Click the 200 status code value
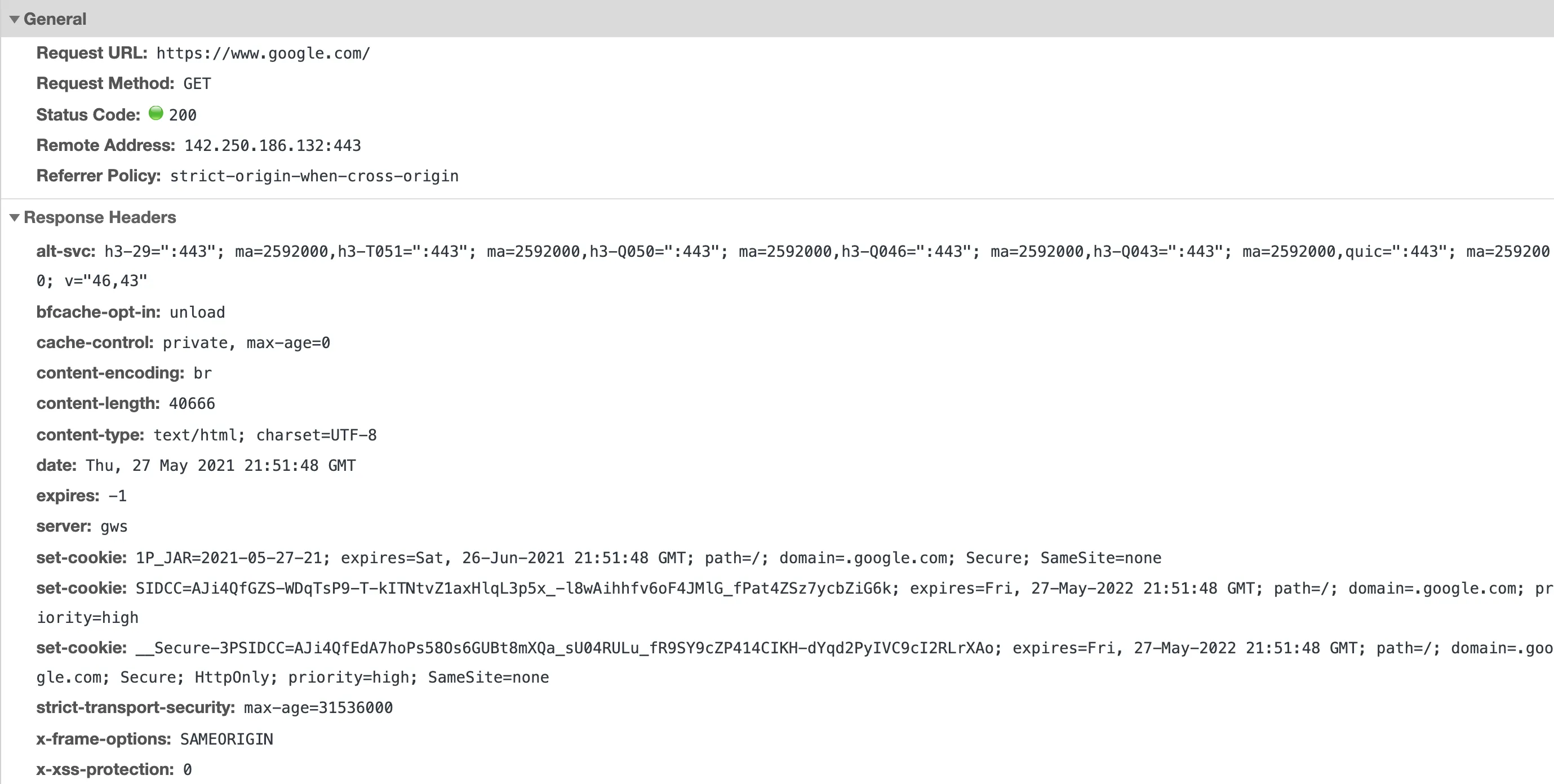Screen dimensions: 1554x784 (x=183, y=115)
